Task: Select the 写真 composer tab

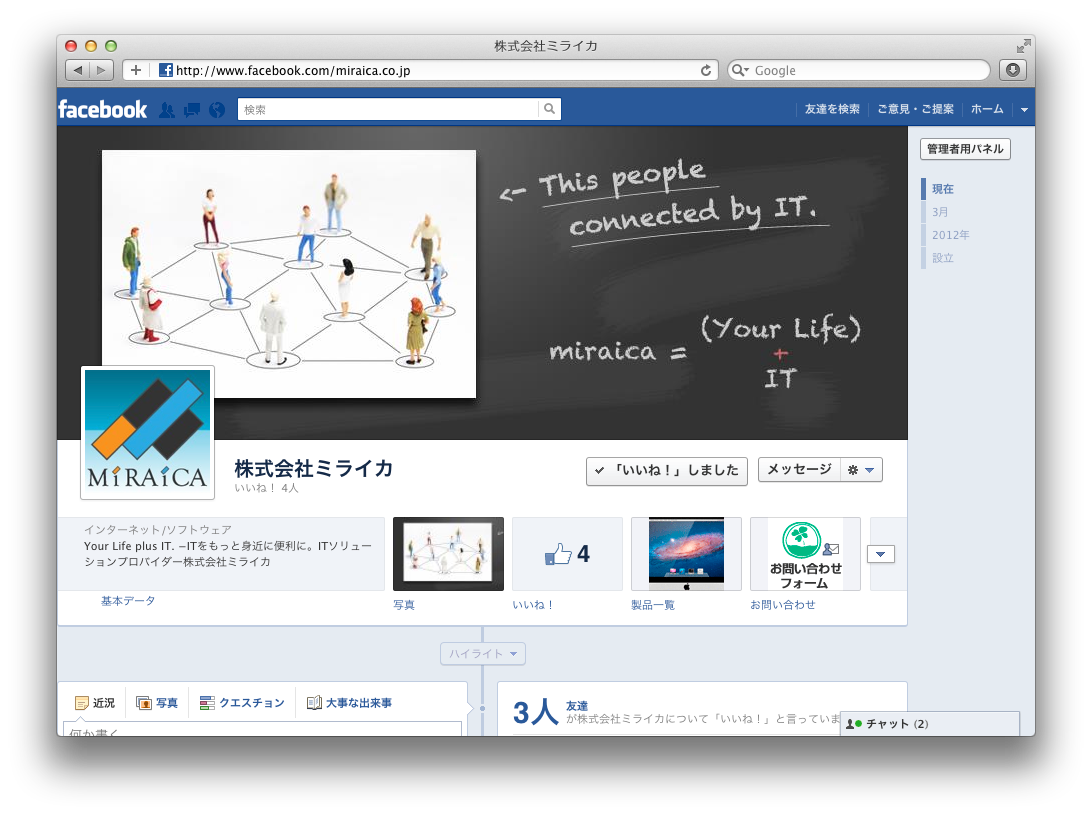Action: pyautogui.click(x=157, y=703)
